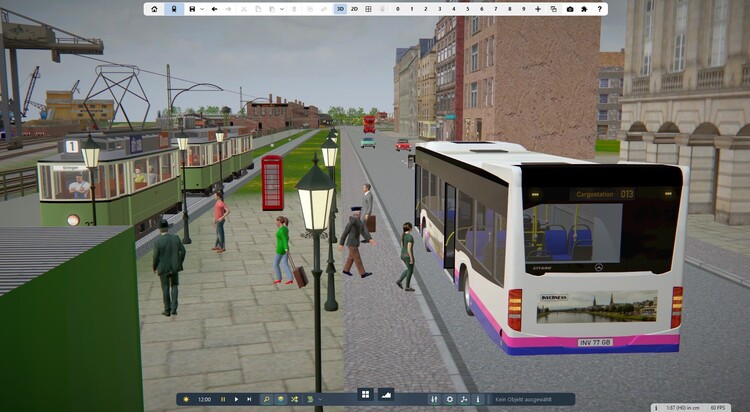The image size is (750, 412).
Task: Click the greyed-out icon beside the grid button
Action: (382, 9)
